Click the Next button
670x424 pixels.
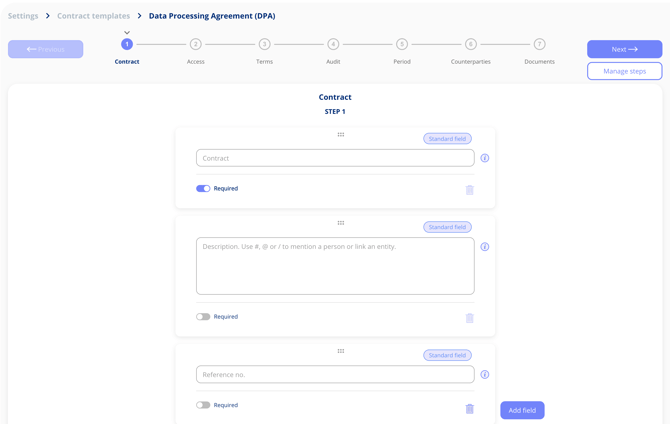[624, 49]
